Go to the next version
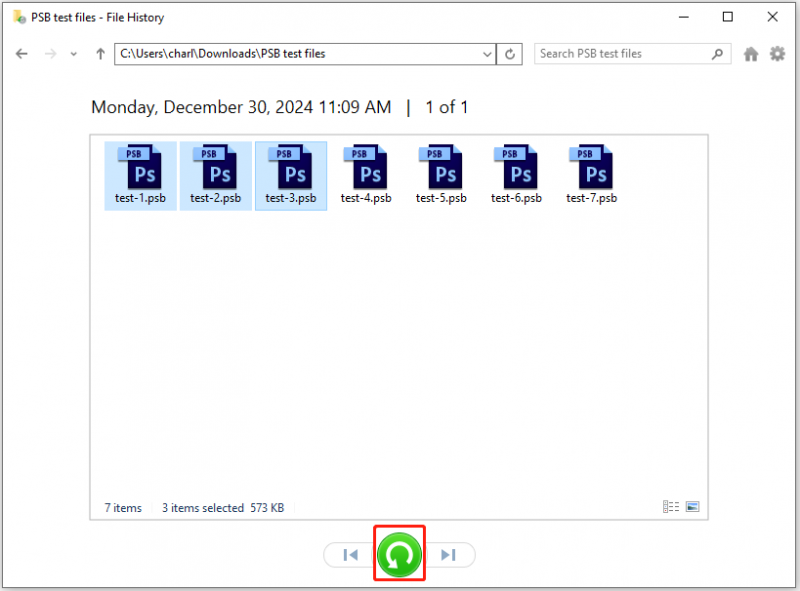Screen dimensions: 800x591 pyautogui.click(x=448, y=555)
